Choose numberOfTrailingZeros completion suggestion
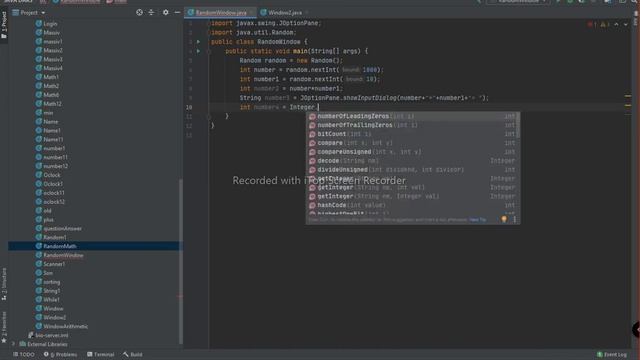640x360 pixels. point(411,125)
